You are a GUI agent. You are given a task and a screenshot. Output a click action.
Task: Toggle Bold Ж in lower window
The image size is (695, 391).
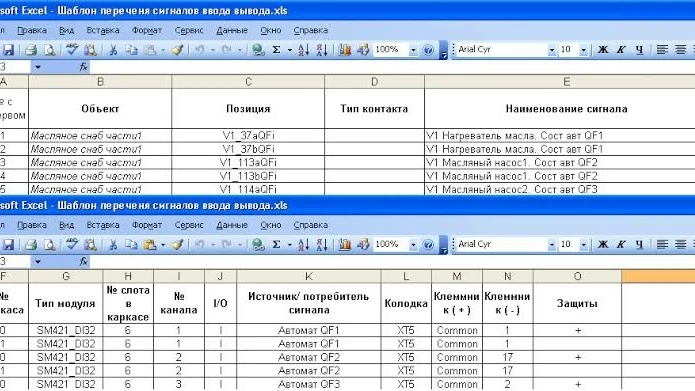coord(603,244)
